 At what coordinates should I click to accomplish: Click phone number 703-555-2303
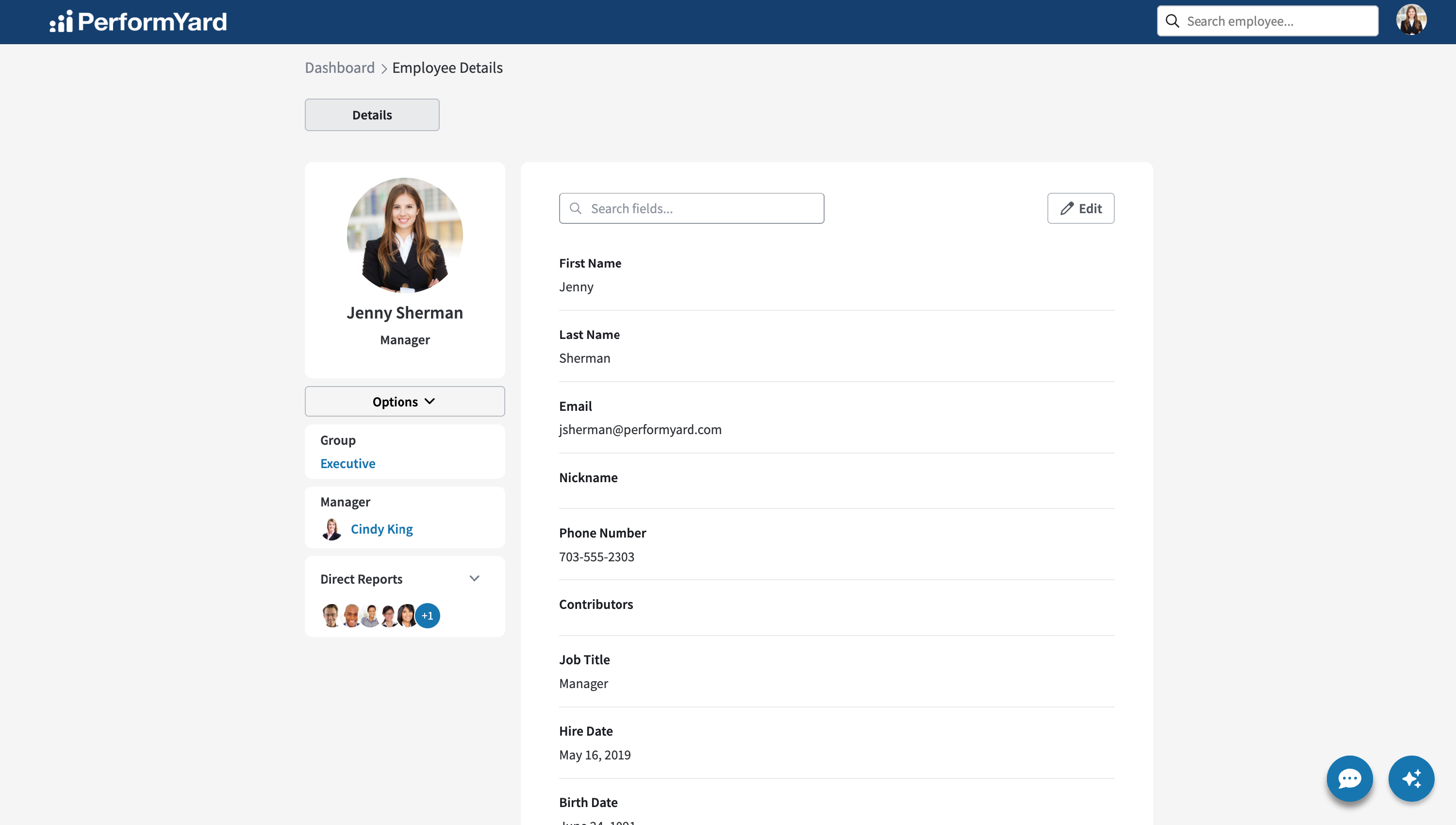(597, 557)
